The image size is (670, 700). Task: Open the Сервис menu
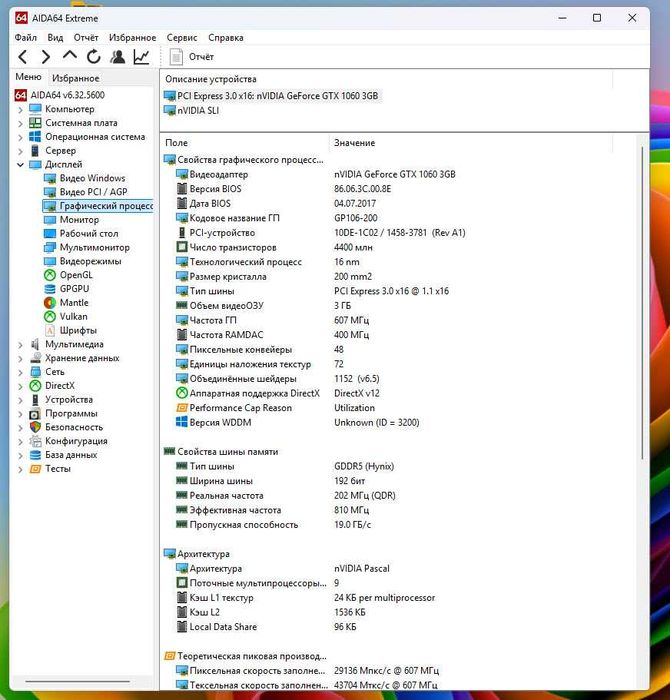point(182,38)
